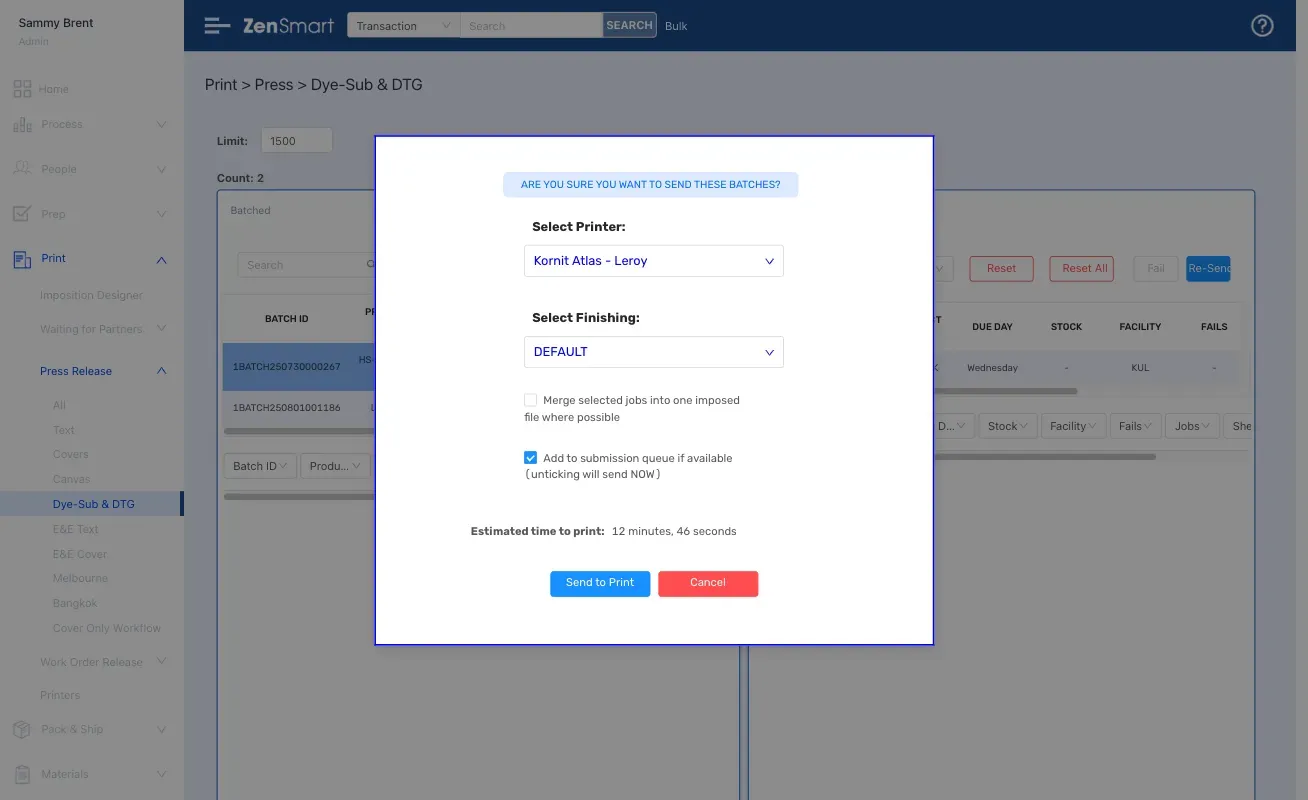Click the DUE DAY column header
The image size is (1308, 800).
click(x=992, y=327)
